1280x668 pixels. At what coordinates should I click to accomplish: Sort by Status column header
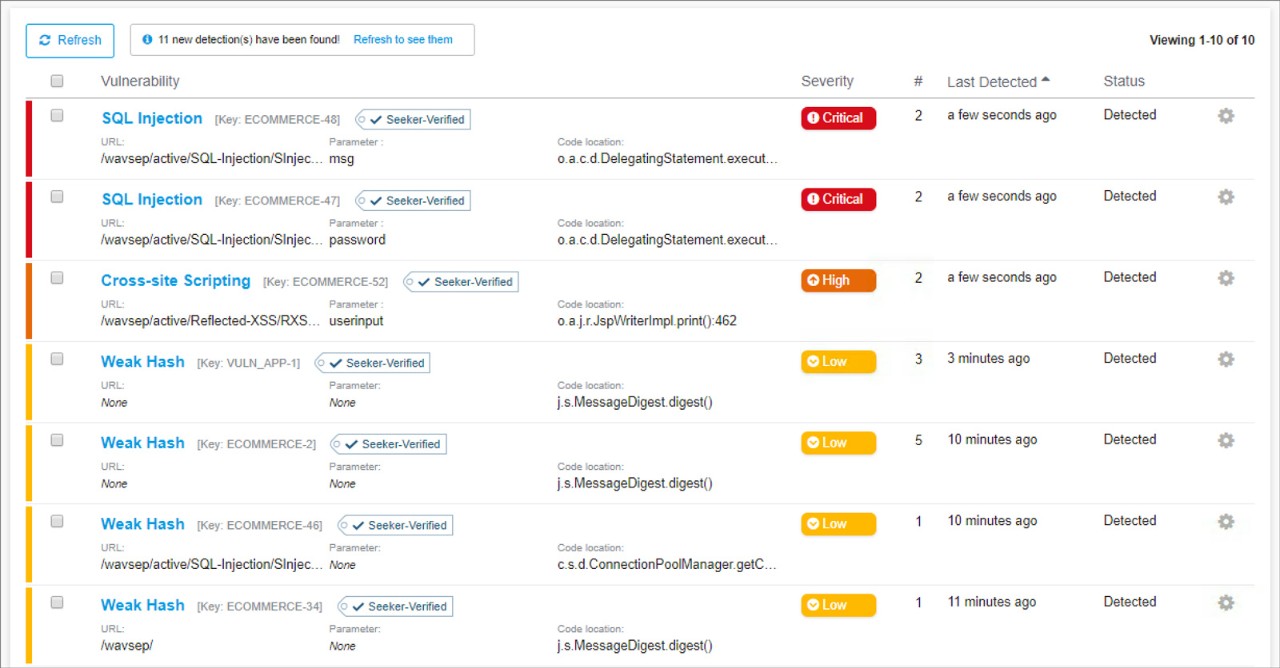(x=1124, y=81)
